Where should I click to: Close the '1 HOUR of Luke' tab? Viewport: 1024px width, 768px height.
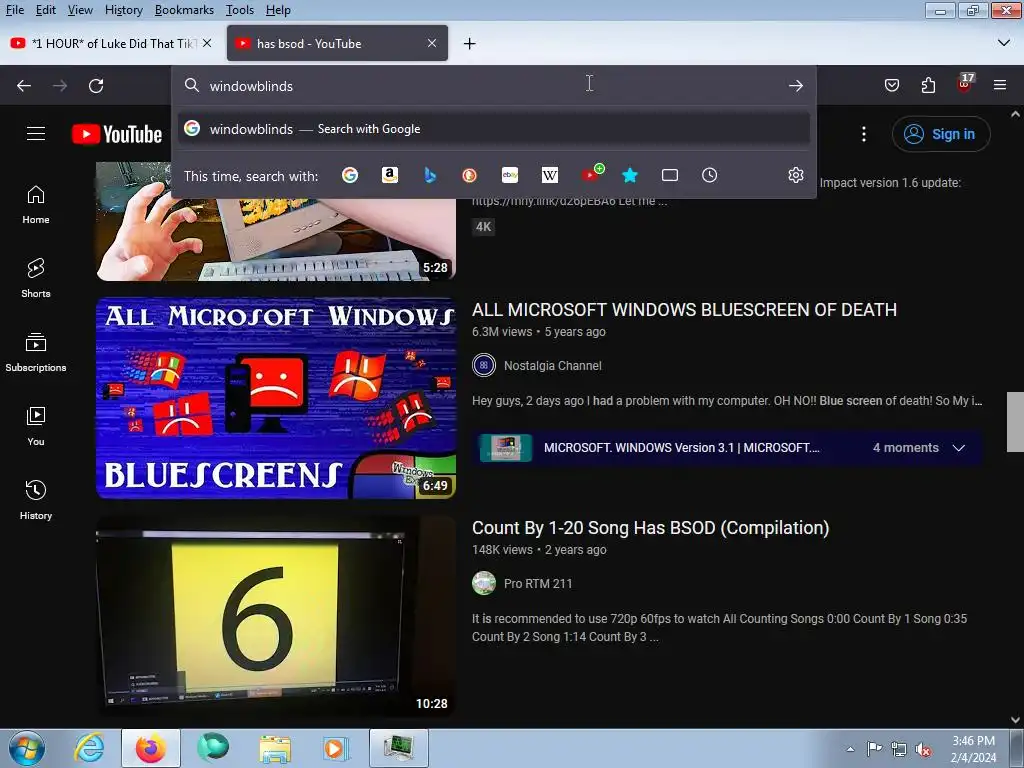pyautogui.click(x=207, y=43)
